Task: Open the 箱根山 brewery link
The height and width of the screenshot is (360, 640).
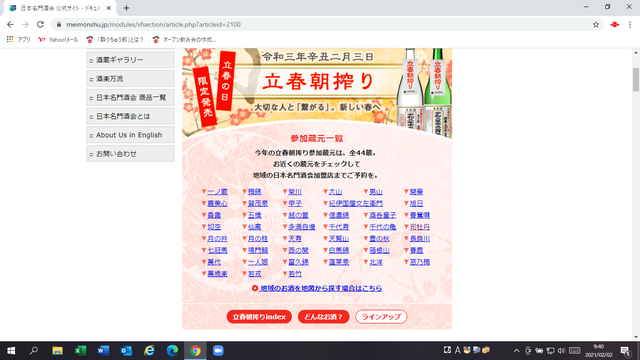Action: point(379,250)
